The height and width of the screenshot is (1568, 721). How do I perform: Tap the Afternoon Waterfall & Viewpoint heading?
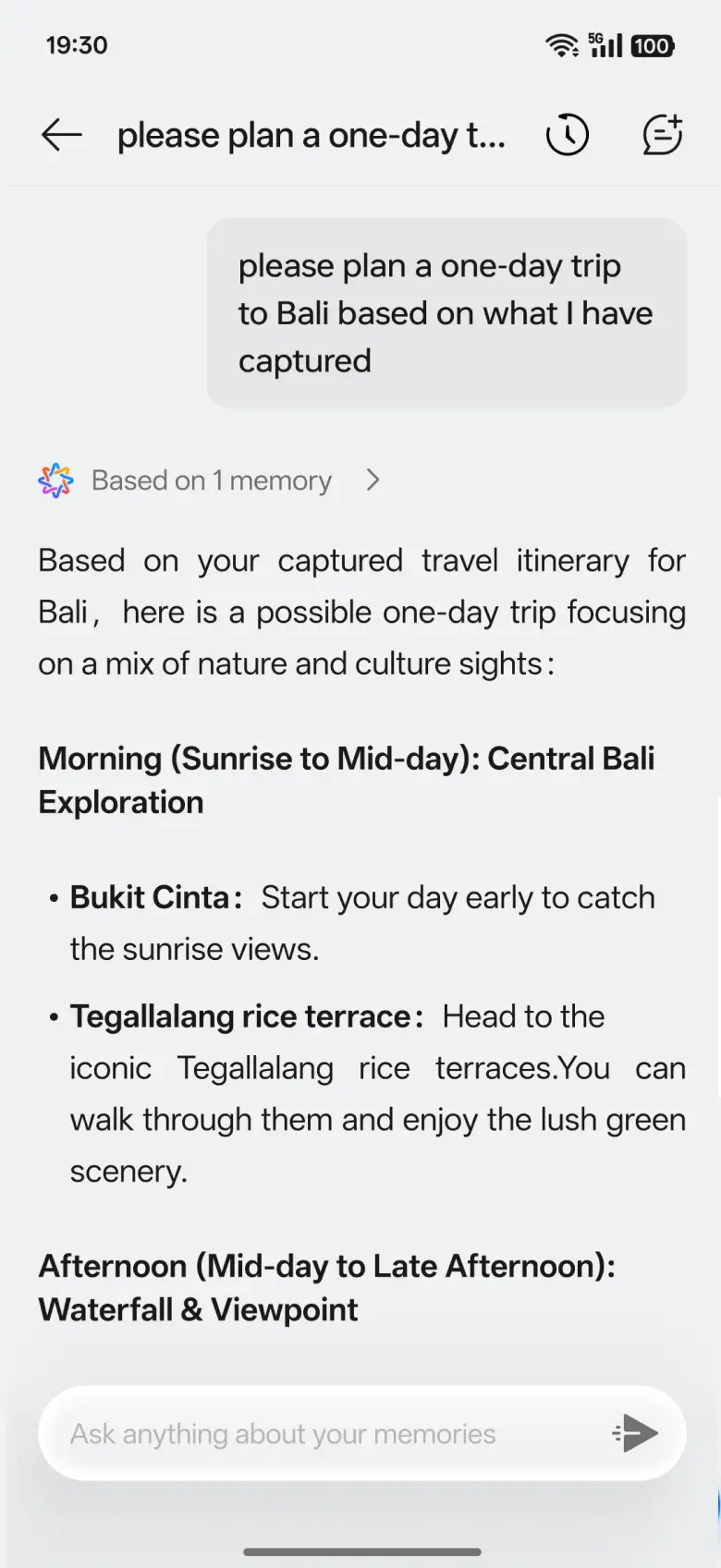pos(326,1287)
